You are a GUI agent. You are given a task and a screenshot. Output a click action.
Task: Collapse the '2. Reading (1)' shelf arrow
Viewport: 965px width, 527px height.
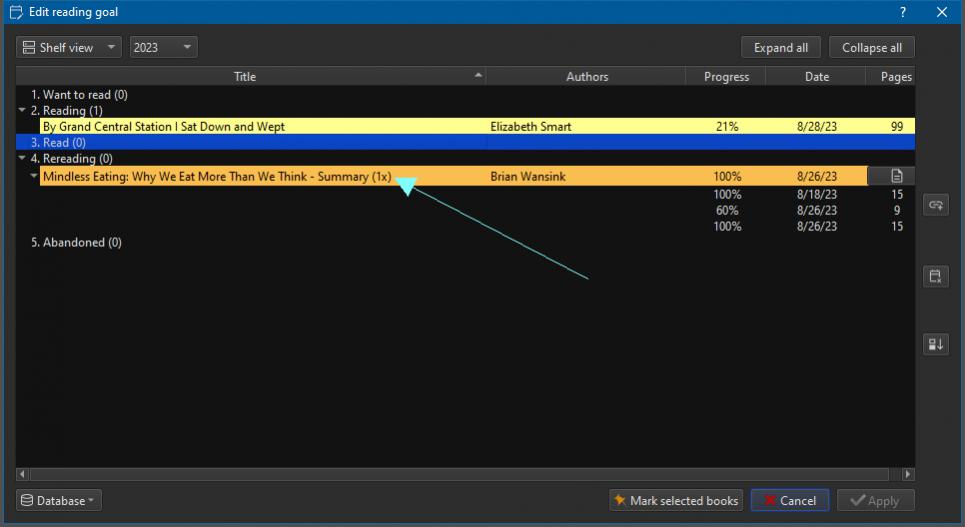[x=22, y=110]
